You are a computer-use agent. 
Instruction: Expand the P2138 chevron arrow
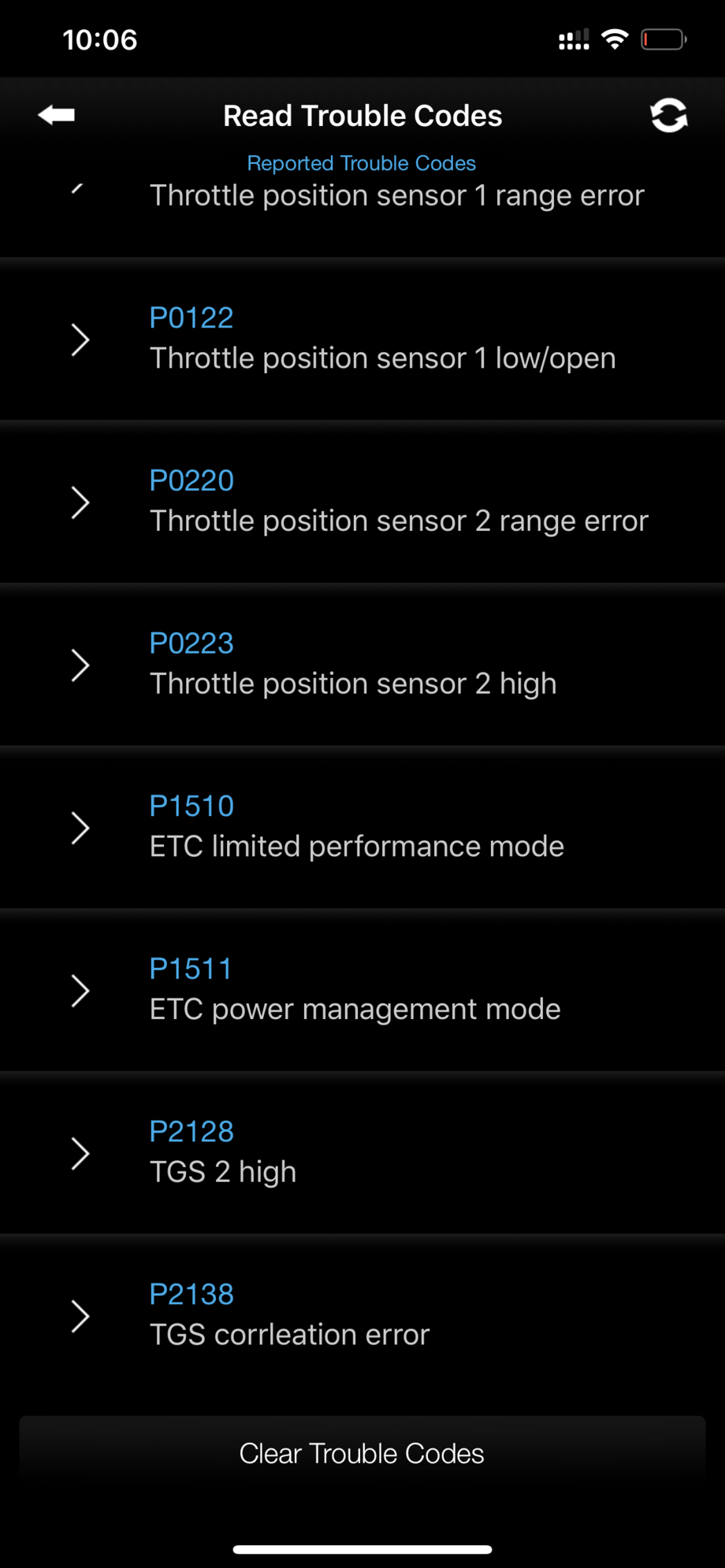coord(80,1316)
